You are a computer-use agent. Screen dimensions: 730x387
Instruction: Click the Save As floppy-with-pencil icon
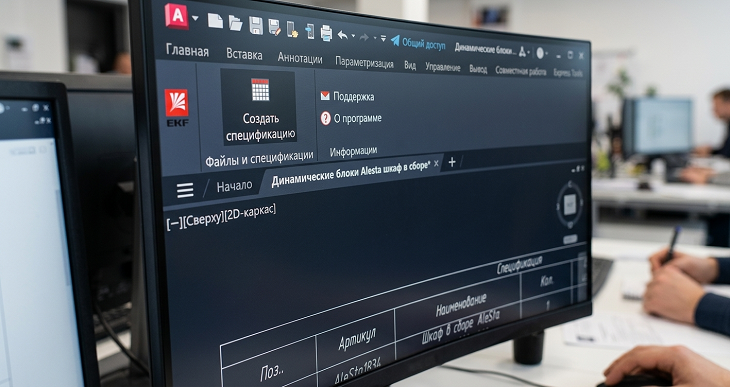coord(275,27)
